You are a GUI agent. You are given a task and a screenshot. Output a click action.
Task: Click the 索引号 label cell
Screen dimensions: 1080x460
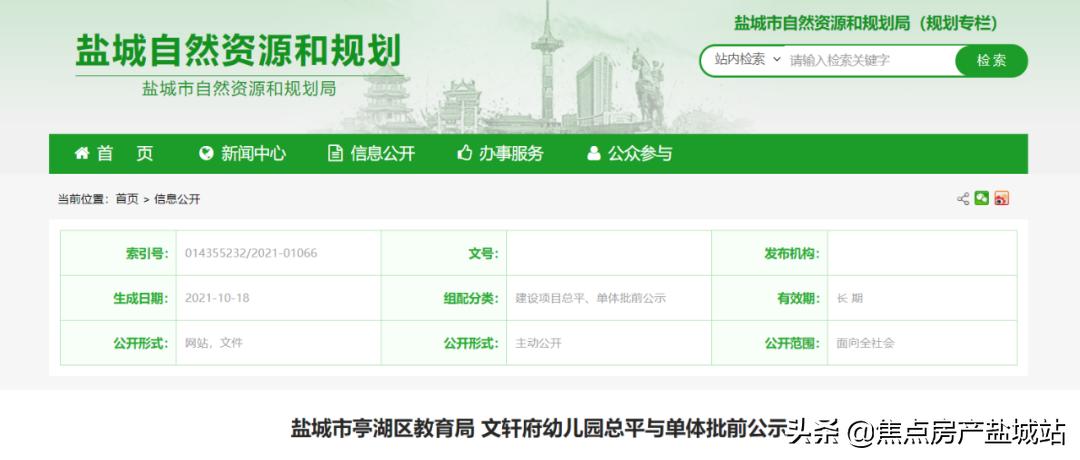(x=118, y=253)
